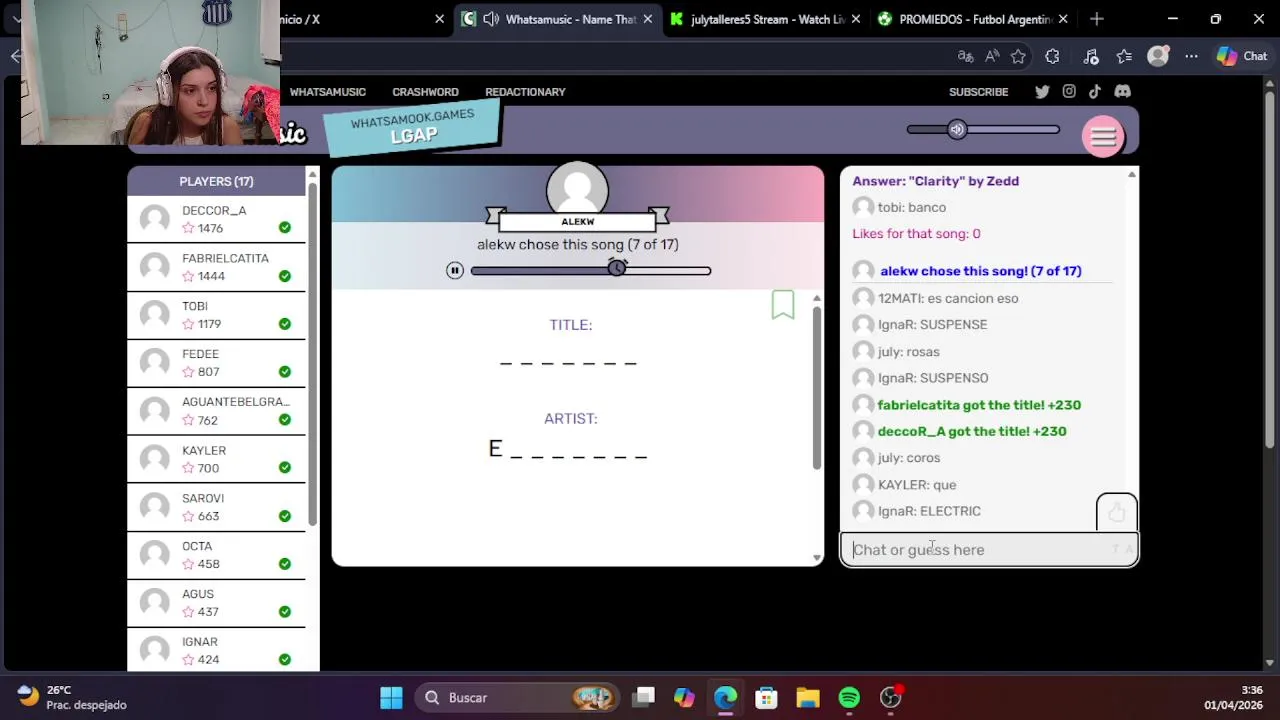Open the CRASHWORD nav menu item
1280x720 pixels.
pos(425,92)
